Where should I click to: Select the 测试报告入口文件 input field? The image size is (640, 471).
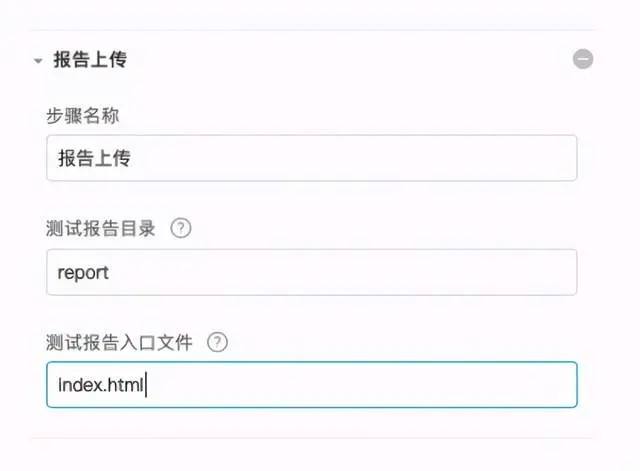click(x=311, y=385)
